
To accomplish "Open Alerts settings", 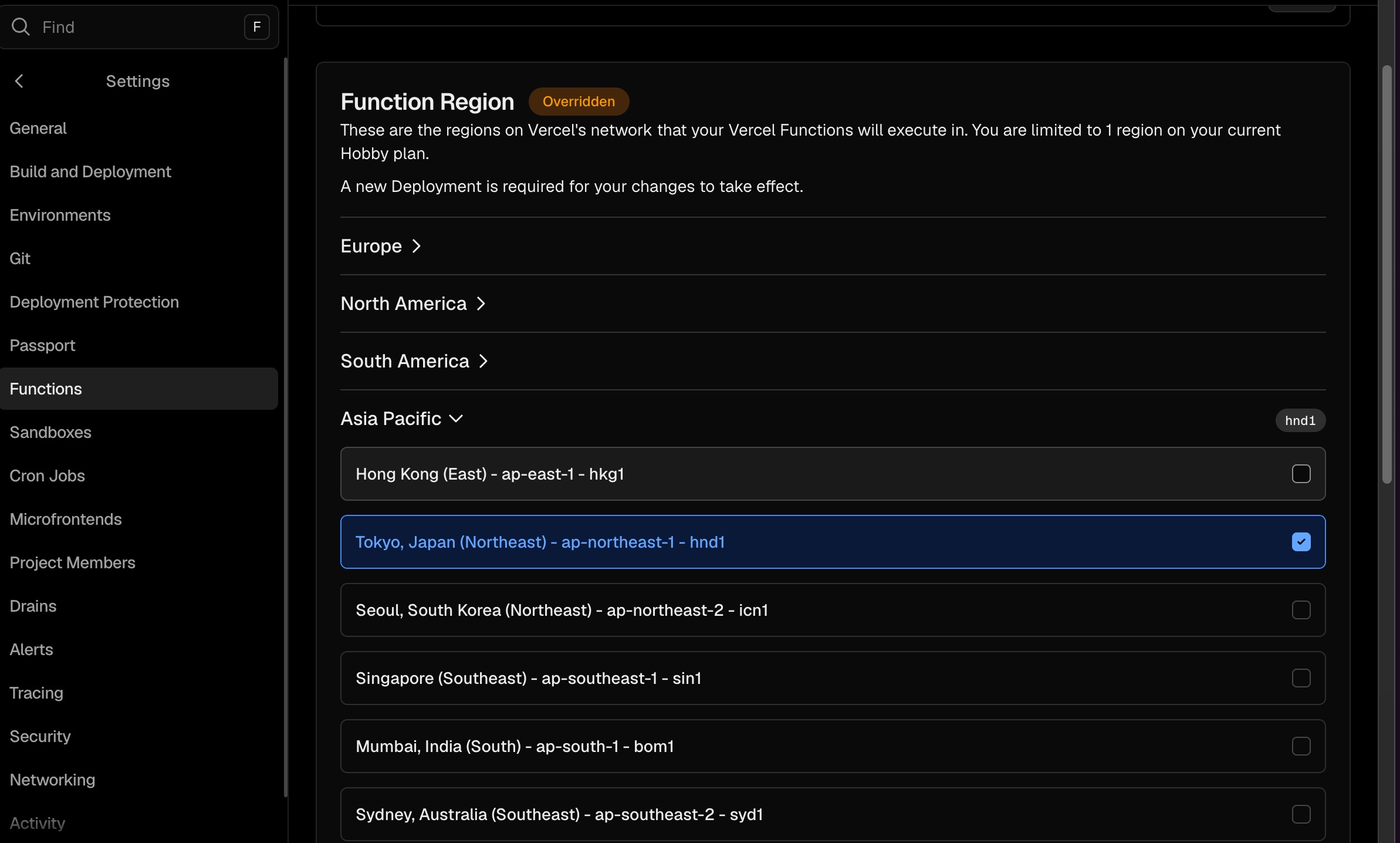I will point(31,649).
